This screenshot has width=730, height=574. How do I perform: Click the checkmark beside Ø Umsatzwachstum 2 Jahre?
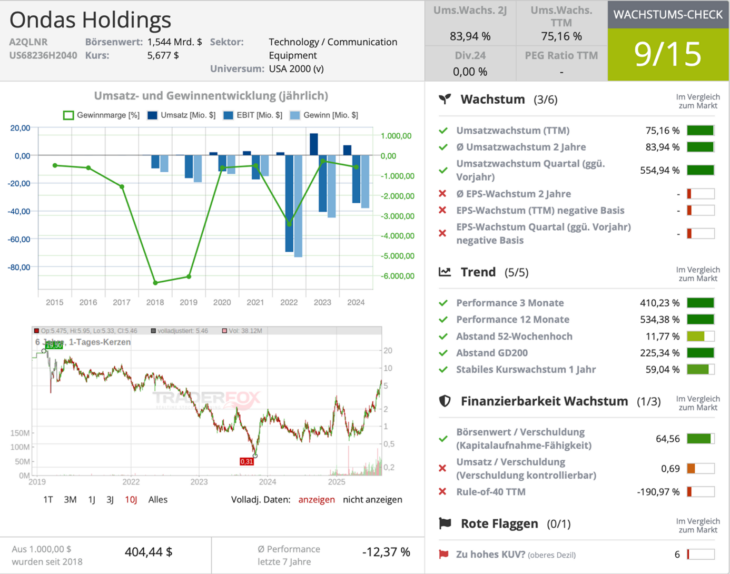point(443,147)
